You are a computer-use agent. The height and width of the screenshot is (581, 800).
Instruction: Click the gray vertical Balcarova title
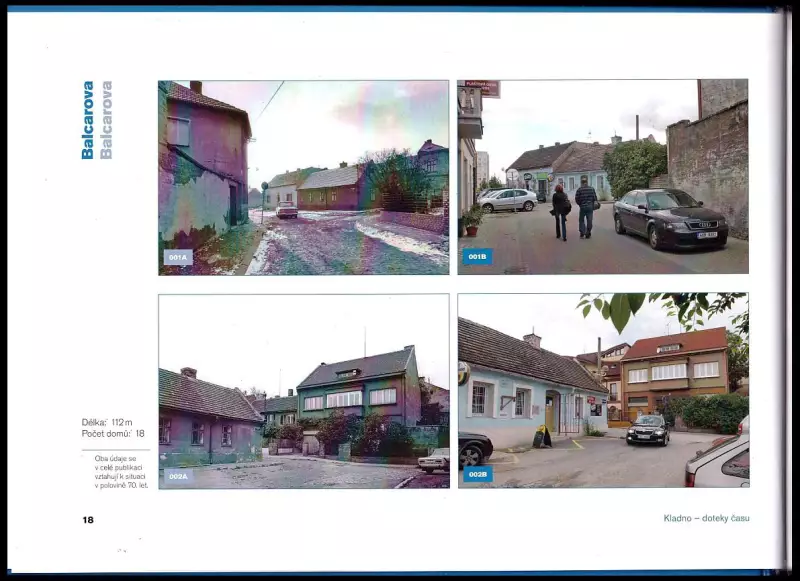click(106, 120)
